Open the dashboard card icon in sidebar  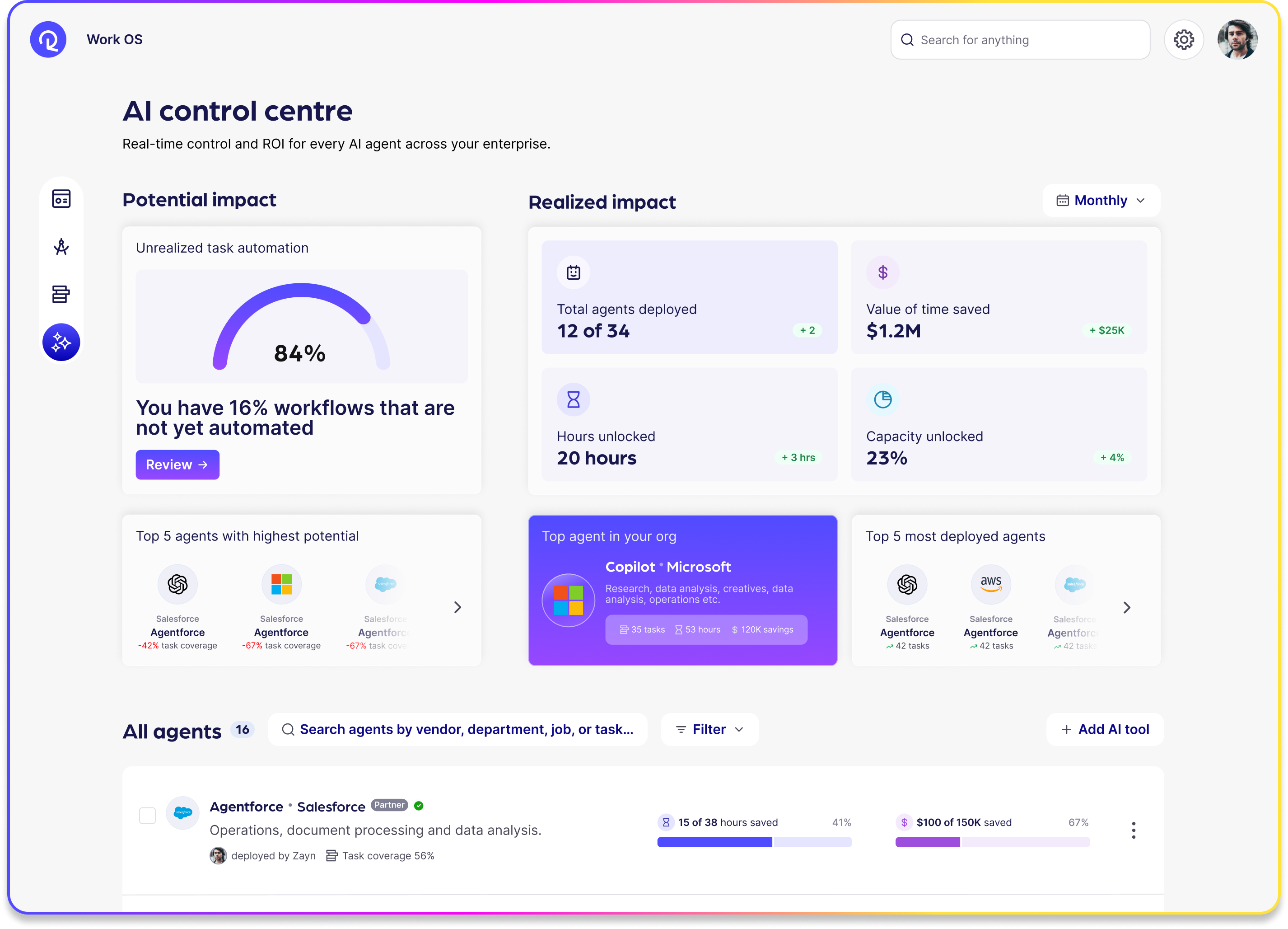(x=61, y=199)
